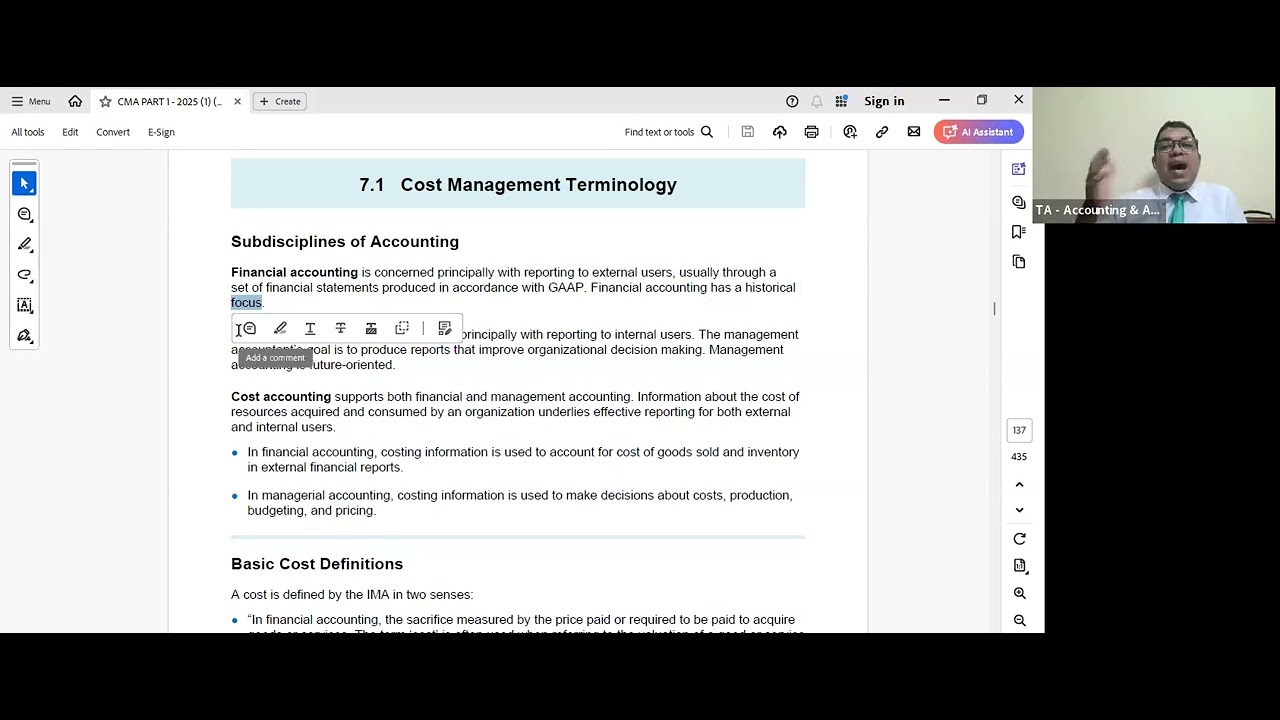The image size is (1280, 720).
Task: Click the heading '7.1 Cost Management Terminology'
Action: click(x=518, y=185)
